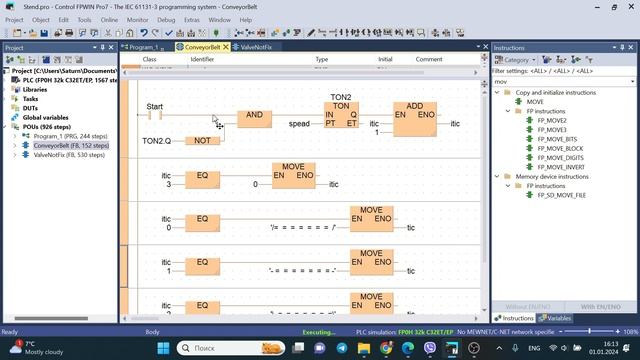Collapse the POUs (926 steps) node

coord(5,127)
